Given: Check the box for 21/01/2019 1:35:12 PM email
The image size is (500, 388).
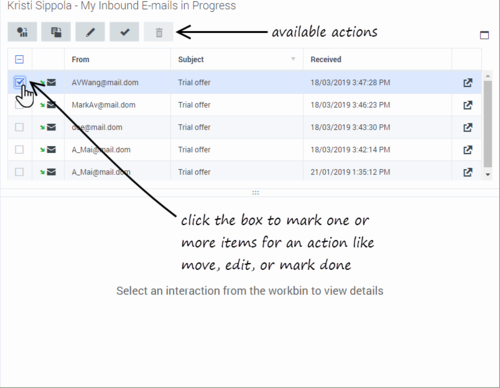Looking at the screenshot, I should [19, 172].
